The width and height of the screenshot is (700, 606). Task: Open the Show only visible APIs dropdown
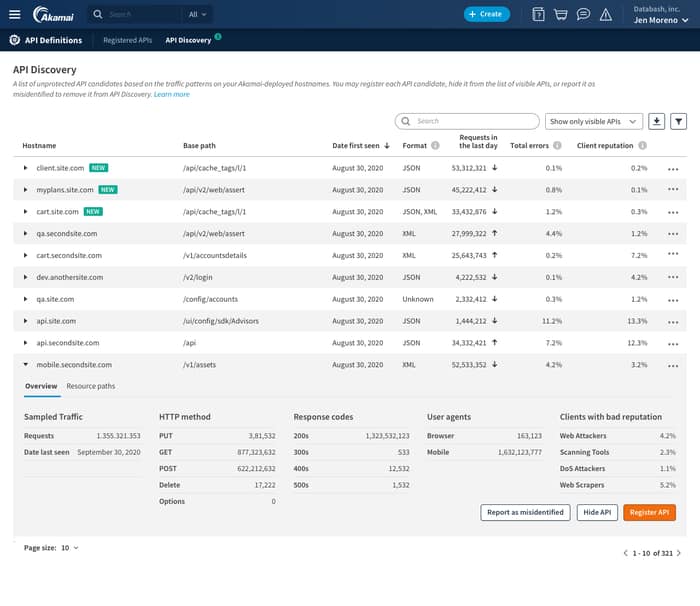[594, 121]
